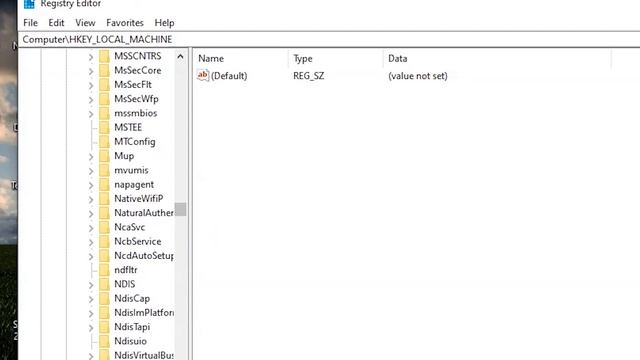Click the mssmbios folder icon
640x360 pixels.
click(x=104, y=113)
